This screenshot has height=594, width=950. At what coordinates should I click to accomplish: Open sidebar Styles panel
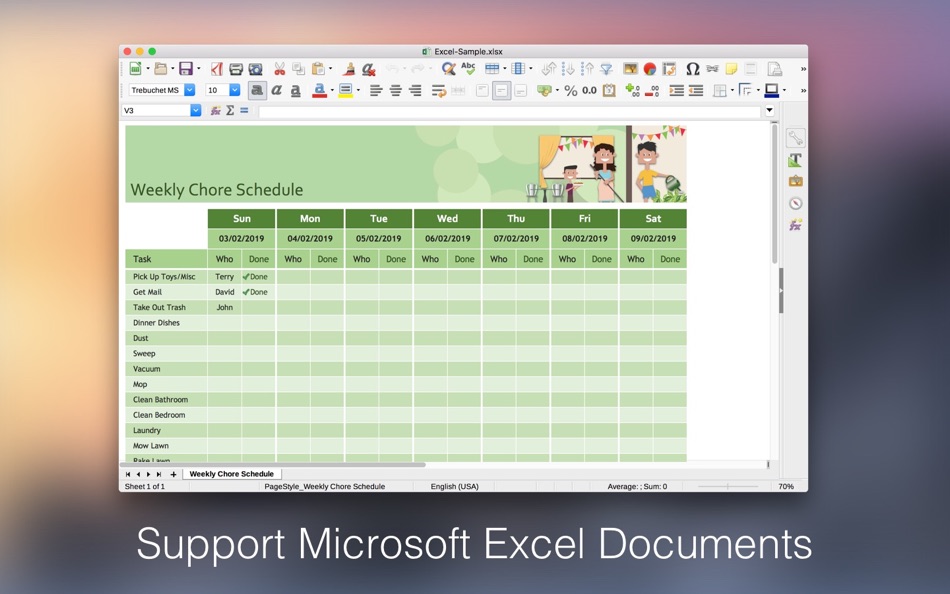pyautogui.click(x=796, y=160)
